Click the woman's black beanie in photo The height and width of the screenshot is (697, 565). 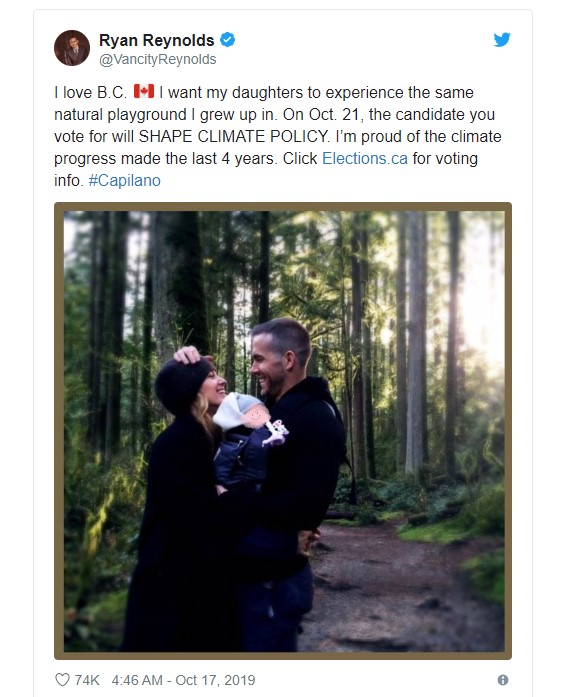[181, 384]
